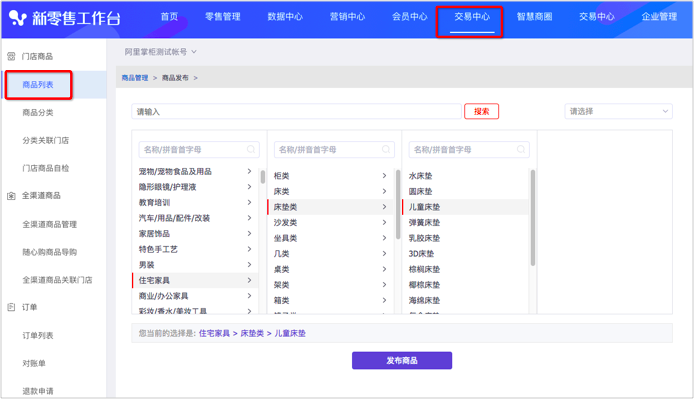Click the 门店商品 sidebar shop icon
This screenshot has width=694, height=399.
[x=12, y=57]
